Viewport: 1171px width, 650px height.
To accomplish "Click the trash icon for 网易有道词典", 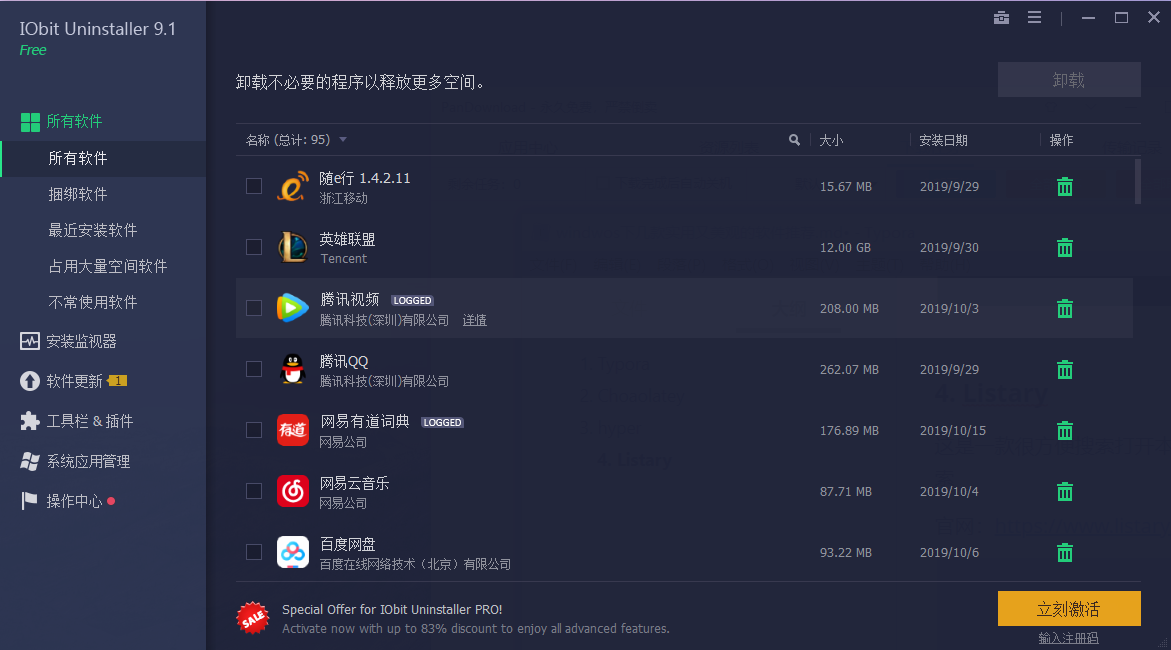I will pos(1065,430).
